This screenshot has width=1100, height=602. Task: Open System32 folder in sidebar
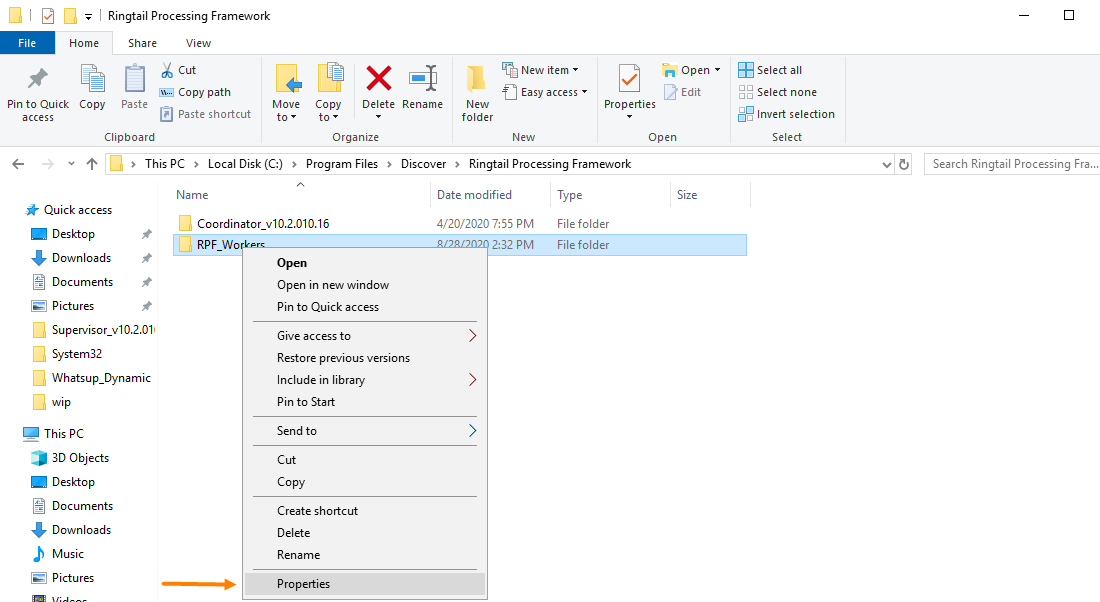pos(76,354)
